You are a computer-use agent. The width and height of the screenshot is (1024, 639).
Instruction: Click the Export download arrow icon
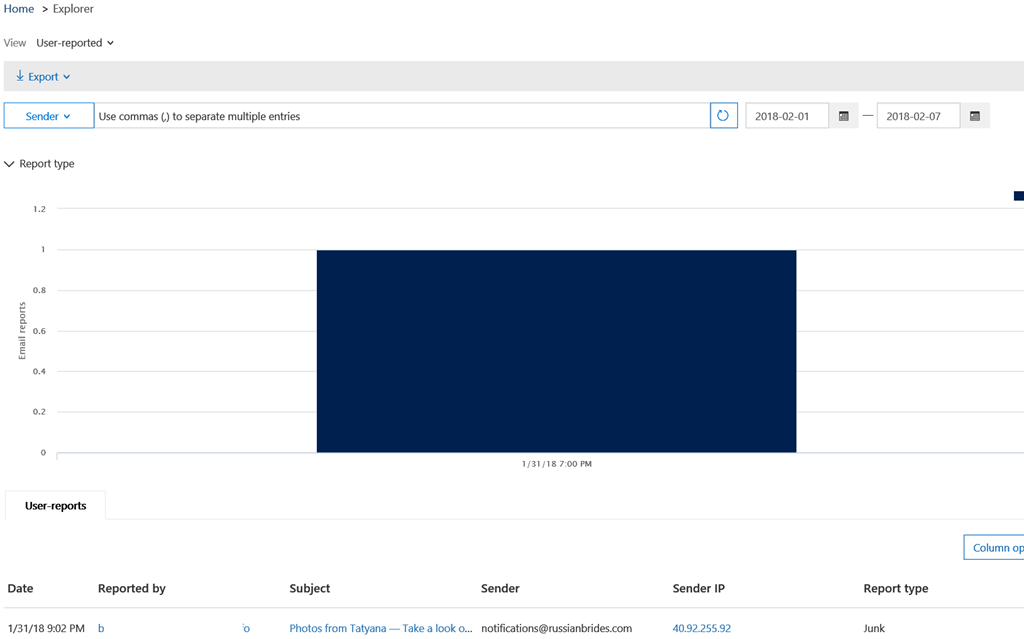[x=20, y=76]
